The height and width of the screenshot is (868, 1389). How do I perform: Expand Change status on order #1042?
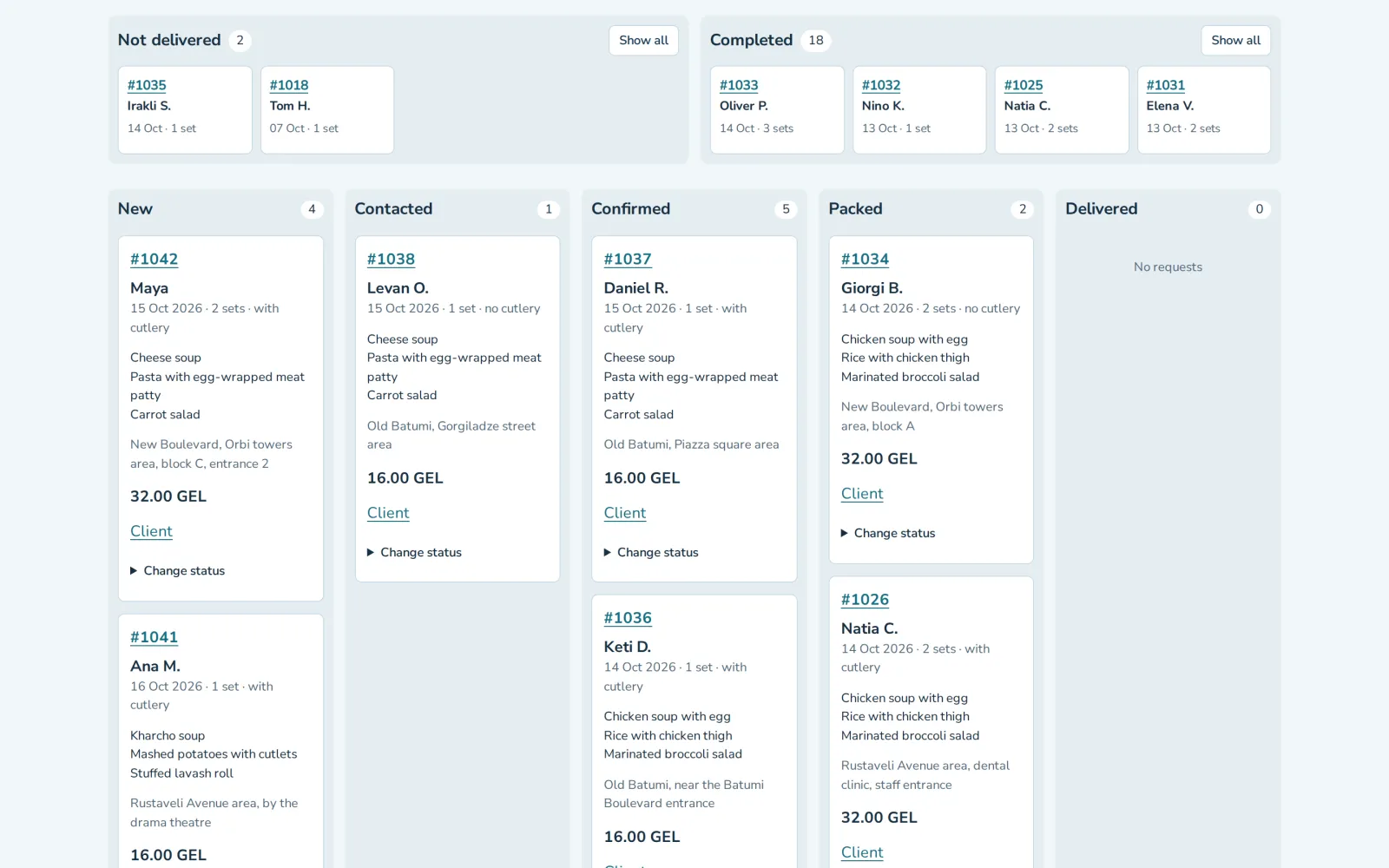click(x=178, y=570)
